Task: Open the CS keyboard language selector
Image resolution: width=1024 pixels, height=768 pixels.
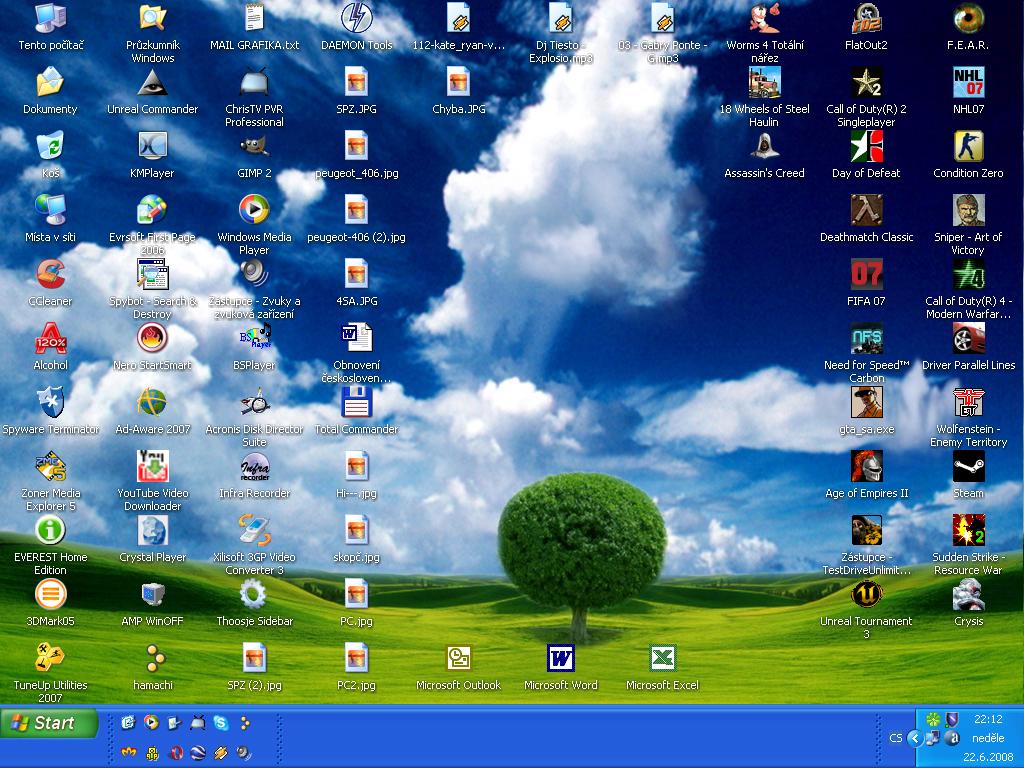Action: (x=895, y=738)
